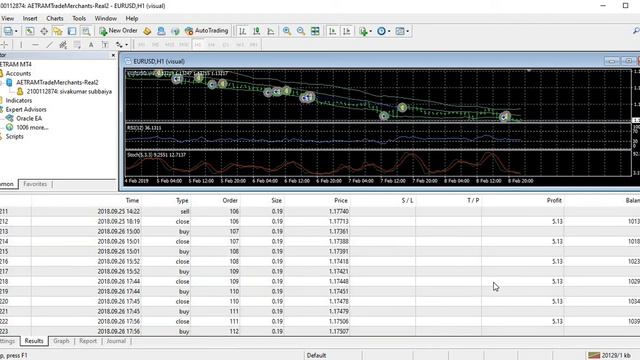
Task: Select the Vertical Line tool
Action: point(21,44)
